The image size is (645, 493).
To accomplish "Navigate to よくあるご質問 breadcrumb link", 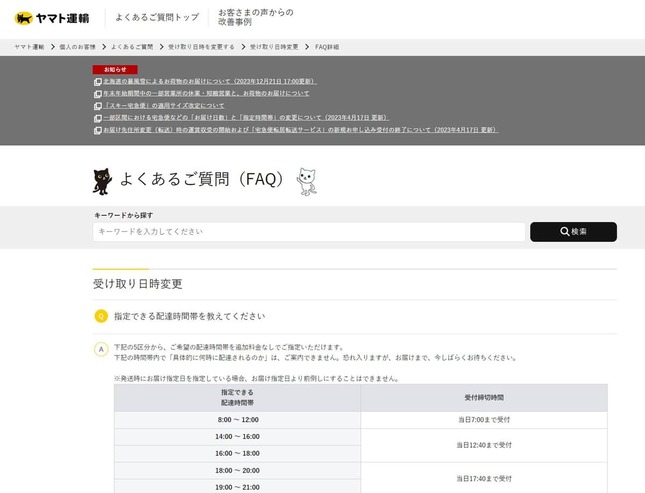I will click(132, 47).
